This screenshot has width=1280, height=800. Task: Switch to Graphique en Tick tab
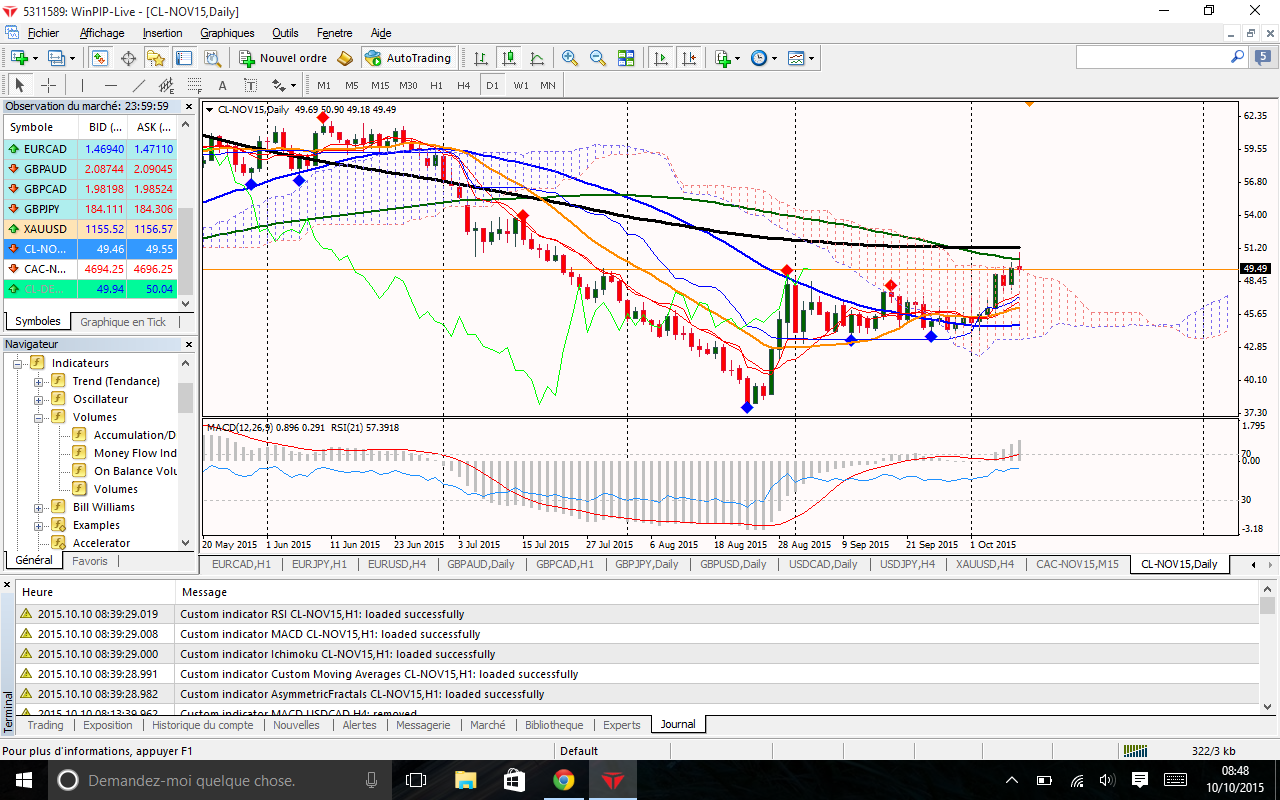(x=123, y=322)
